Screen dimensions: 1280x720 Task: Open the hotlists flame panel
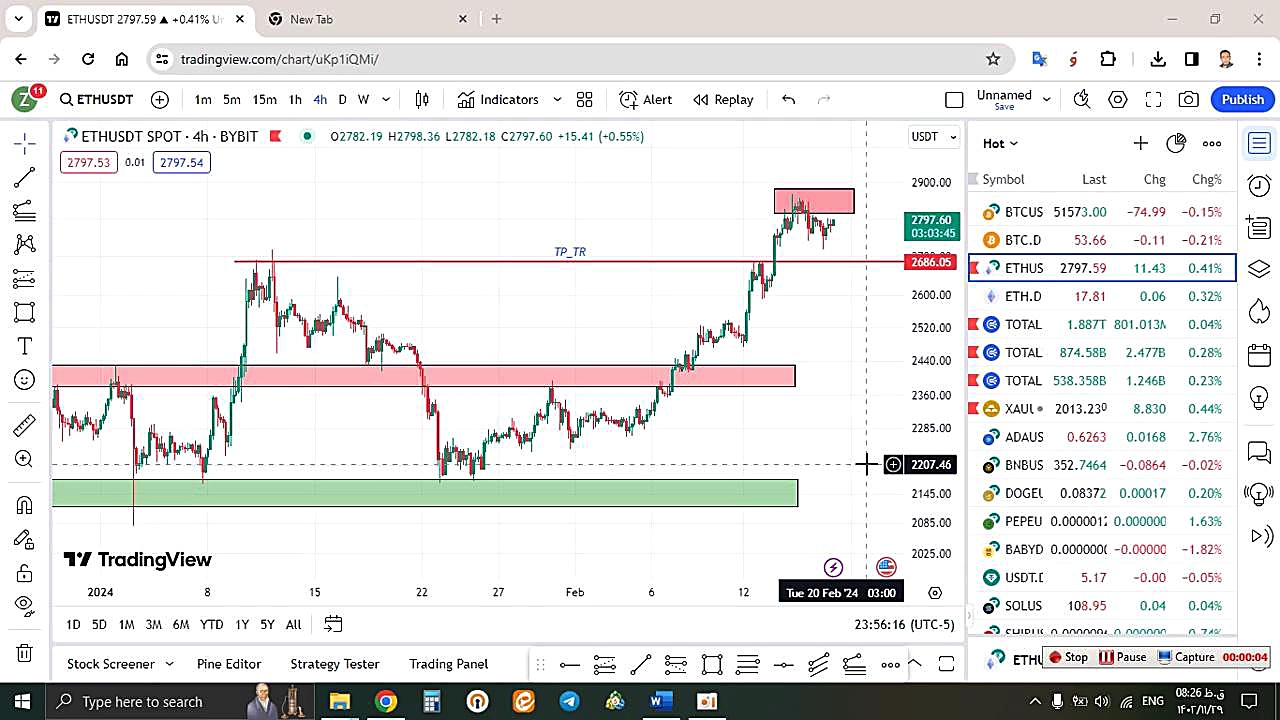(x=1259, y=312)
